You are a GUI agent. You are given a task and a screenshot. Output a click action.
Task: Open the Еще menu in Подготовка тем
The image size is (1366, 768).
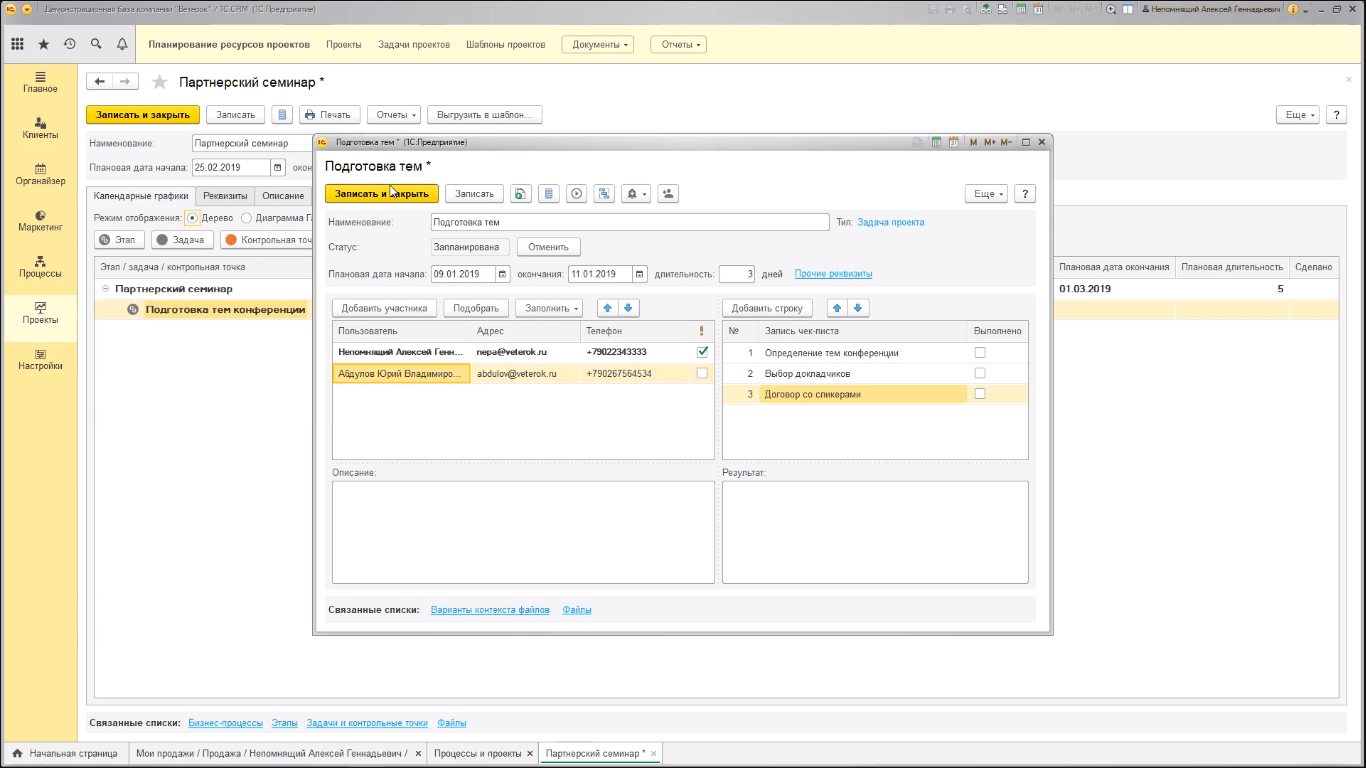[986, 194]
